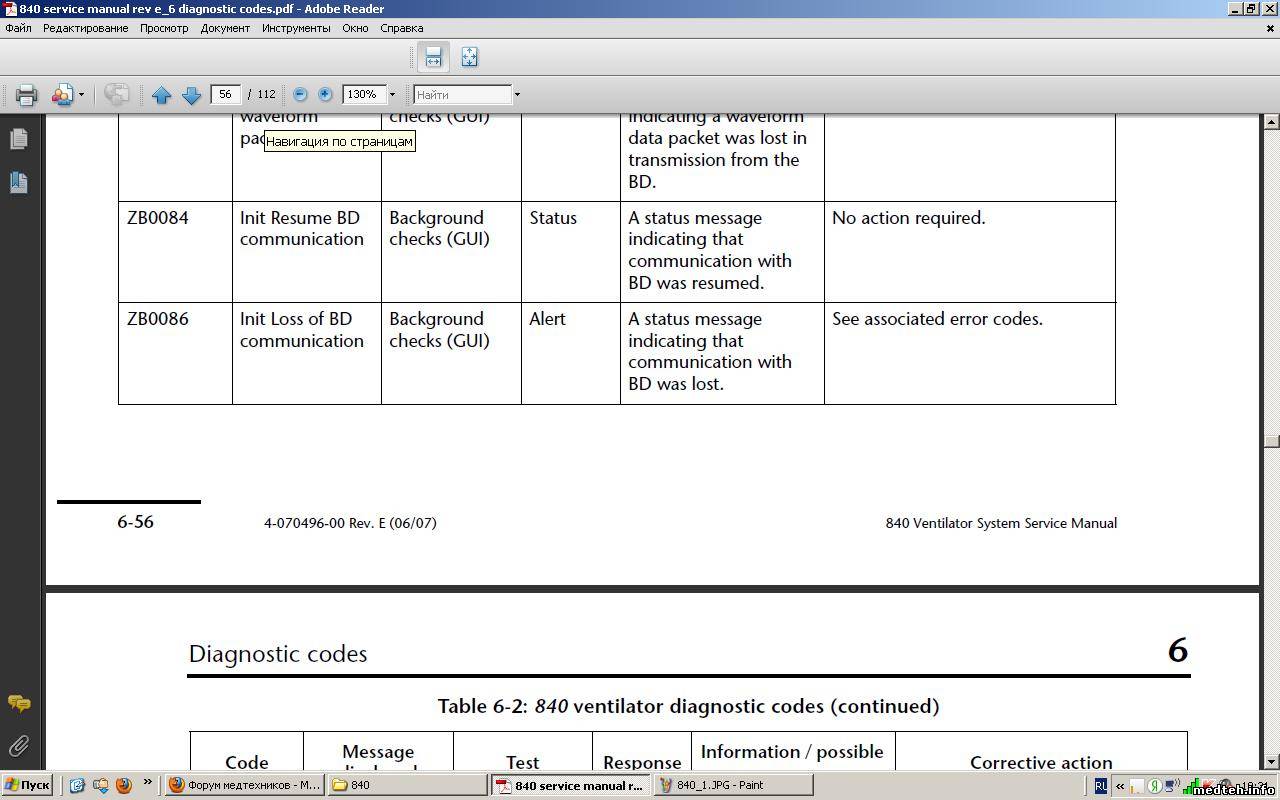This screenshot has height=800, width=1280.
Task: Open the Pages thumbnails panel
Action: point(18,139)
